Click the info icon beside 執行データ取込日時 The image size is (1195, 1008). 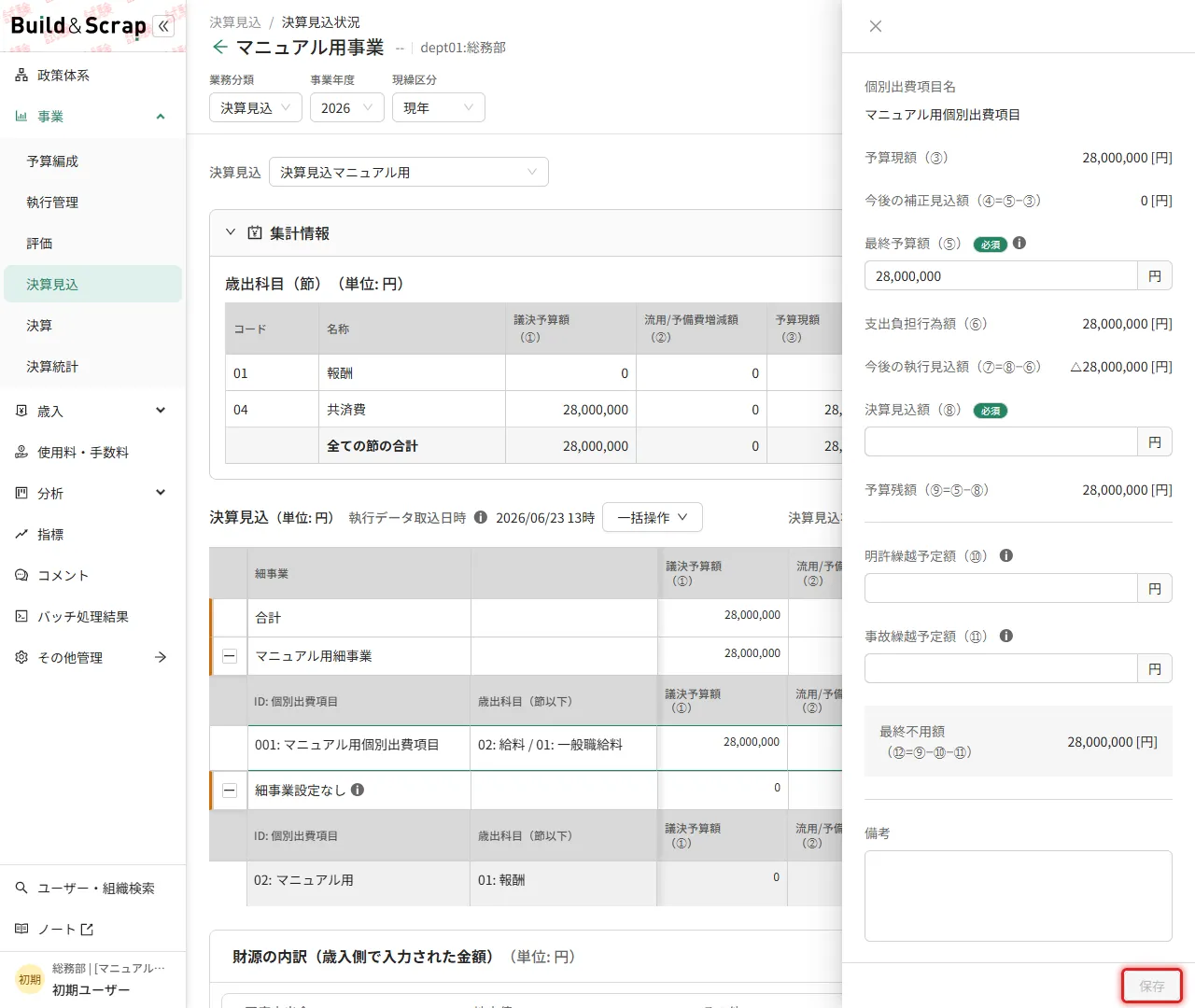(481, 517)
